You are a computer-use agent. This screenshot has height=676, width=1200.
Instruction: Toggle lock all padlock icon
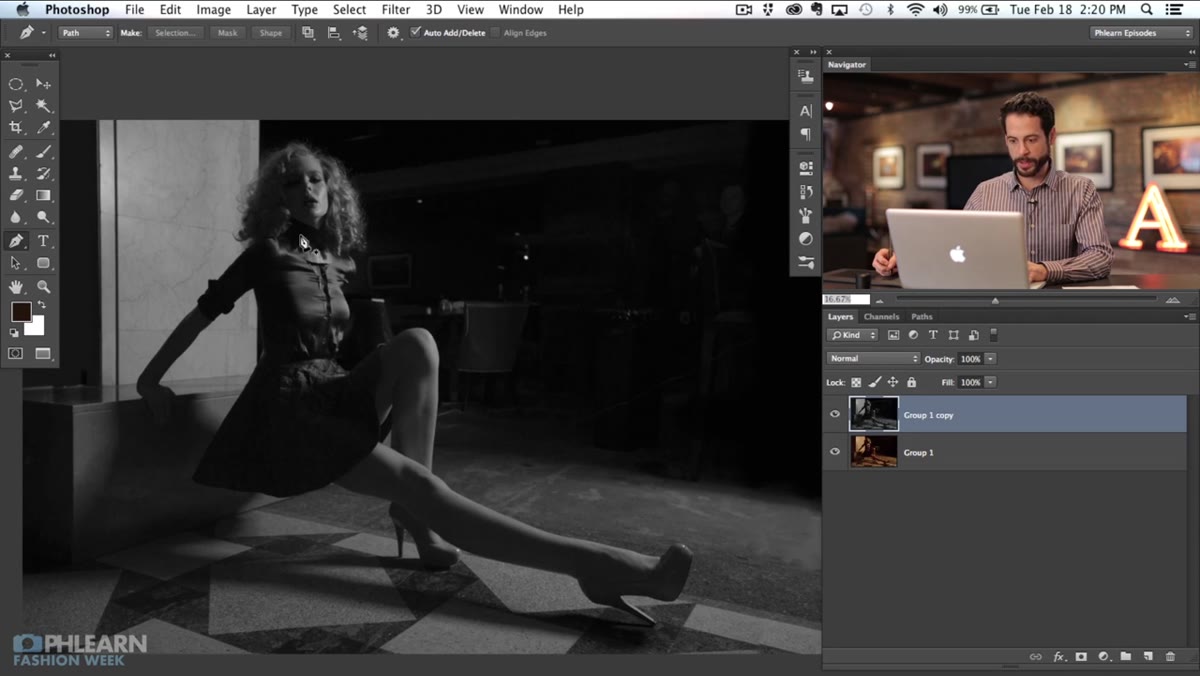pos(911,382)
